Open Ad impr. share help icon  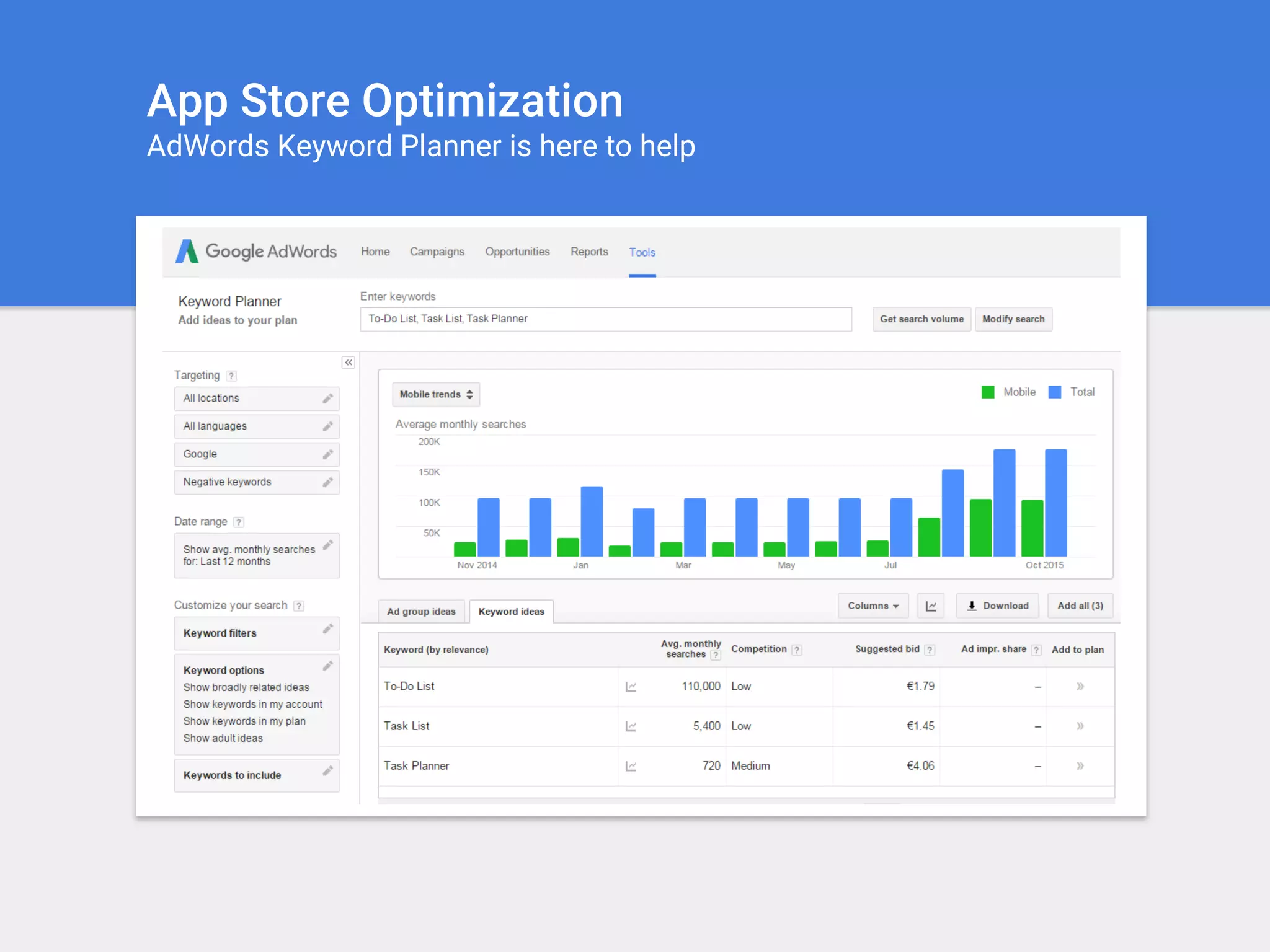click(1036, 650)
